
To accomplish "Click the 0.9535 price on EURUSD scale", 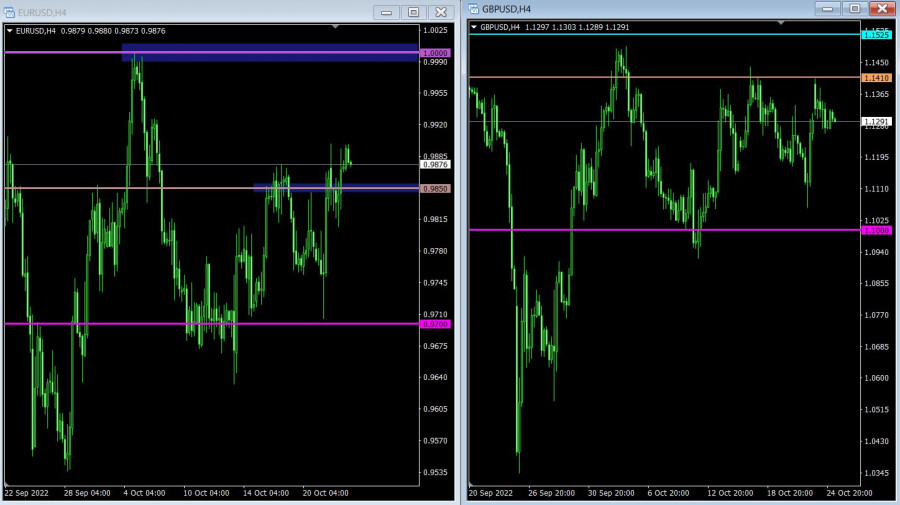I will point(435,473).
